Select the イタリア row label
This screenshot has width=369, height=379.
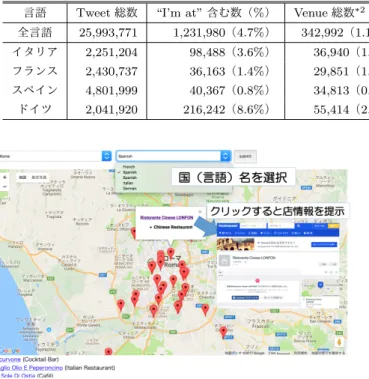click(x=35, y=52)
